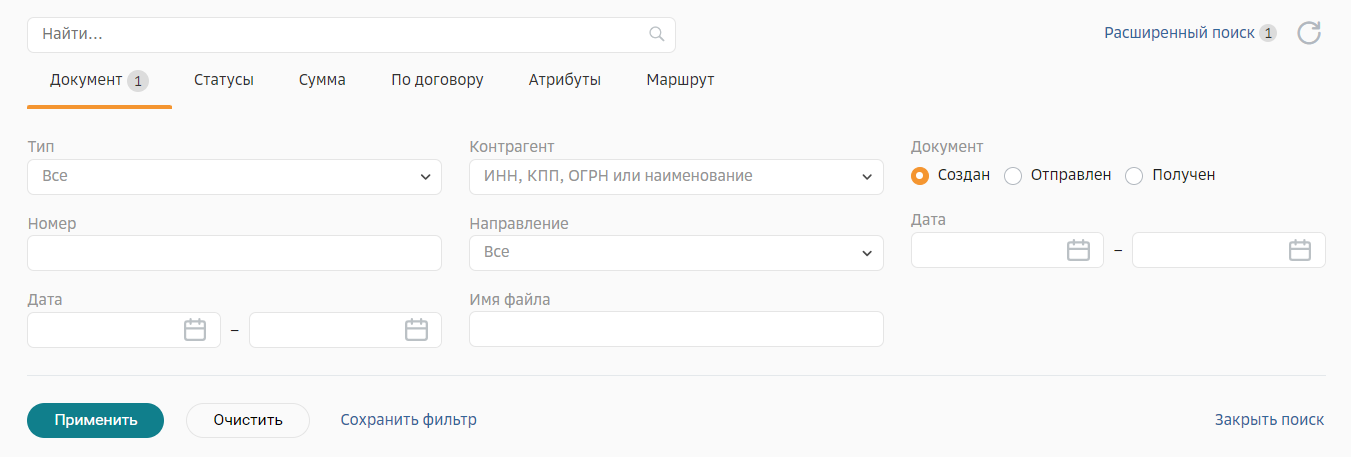Image resolution: width=1351 pixels, height=457 pixels.
Task: Expand the Тип dropdown
Action: (x=234, y=176)
